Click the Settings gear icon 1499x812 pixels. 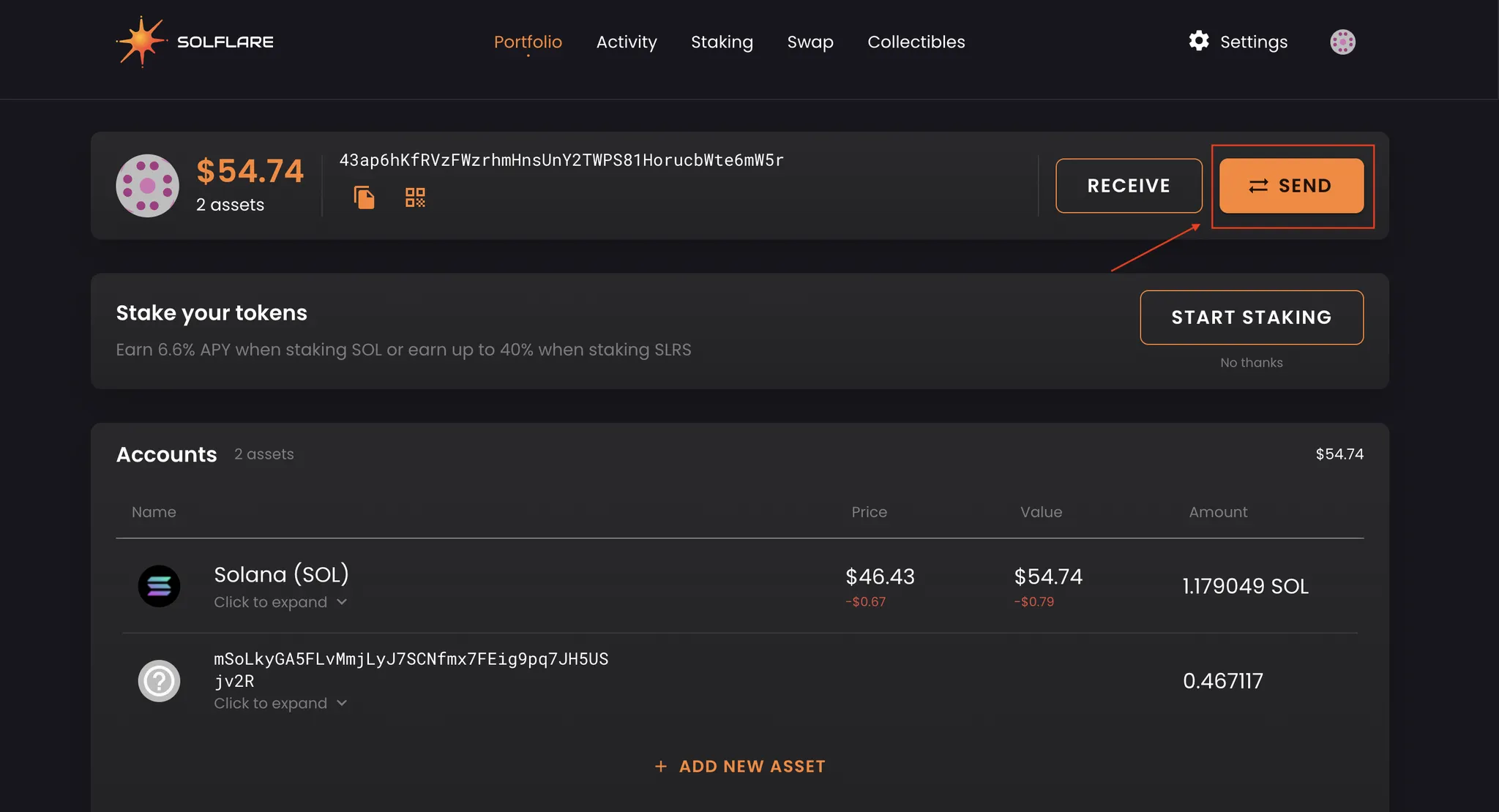tap(1198, 41)
